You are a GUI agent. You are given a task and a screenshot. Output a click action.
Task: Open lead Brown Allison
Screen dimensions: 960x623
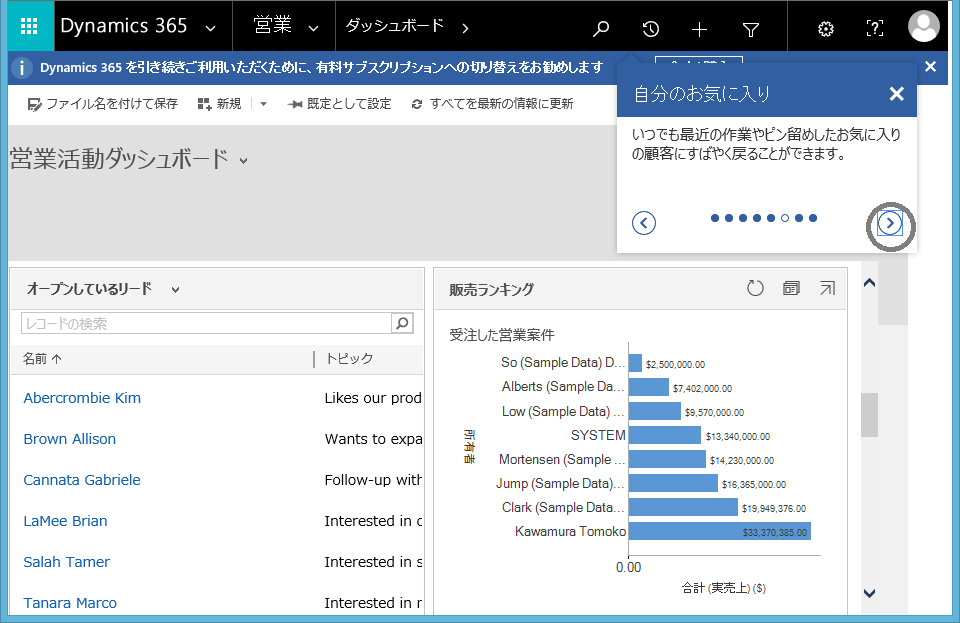[x=69, y=439]
